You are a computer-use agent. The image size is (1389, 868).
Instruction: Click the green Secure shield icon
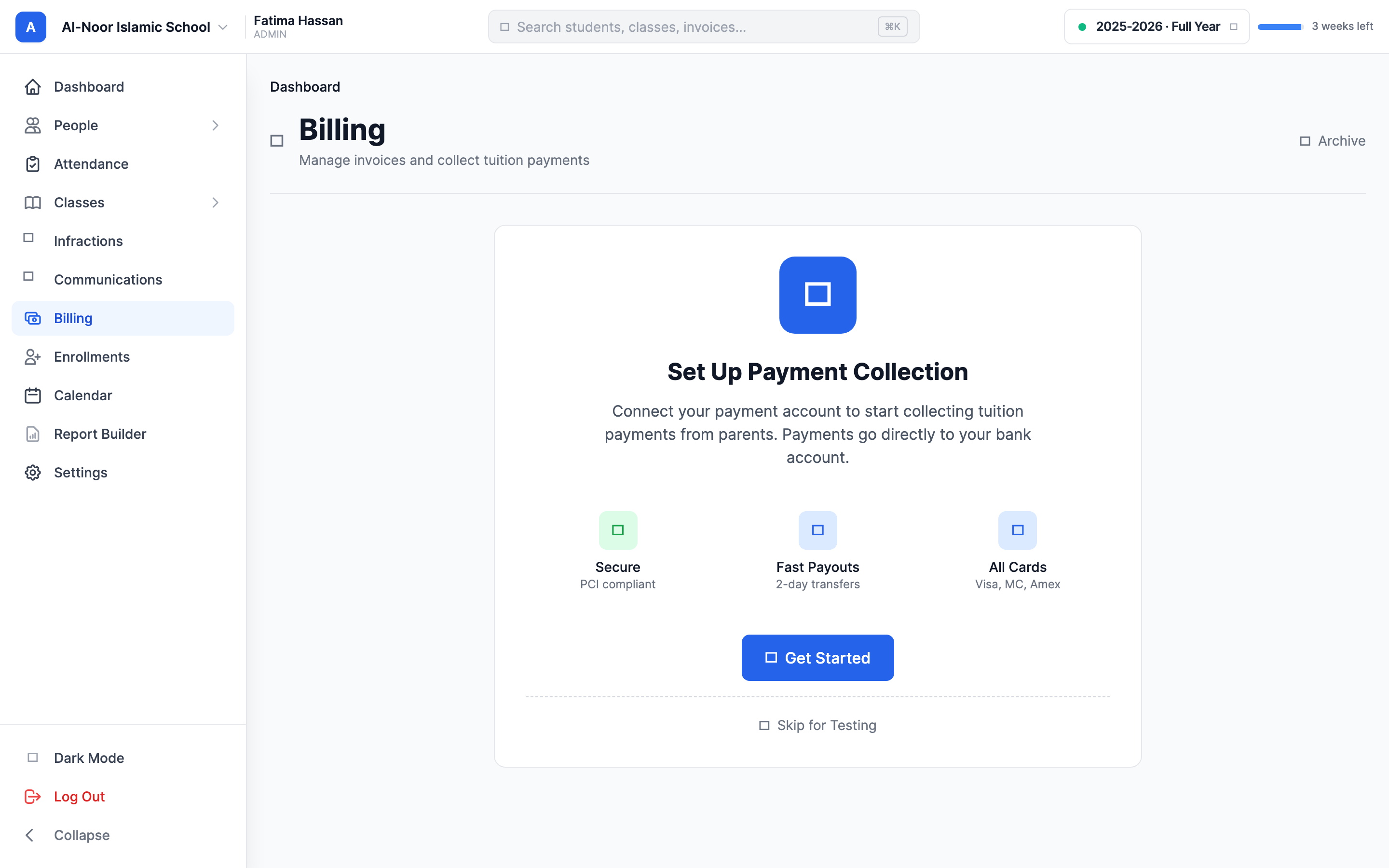click(618, 530)
